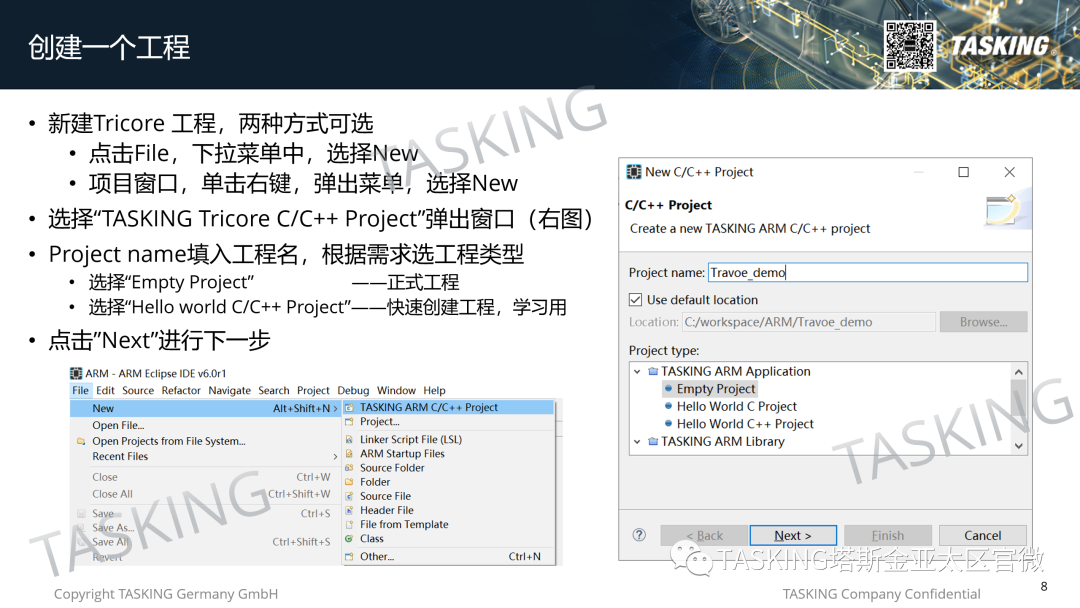Image resolution: width=1080 pixels, height=608 pixels.
Task: Expand the Recent Files submenu arrow
Action: point(335,457)
